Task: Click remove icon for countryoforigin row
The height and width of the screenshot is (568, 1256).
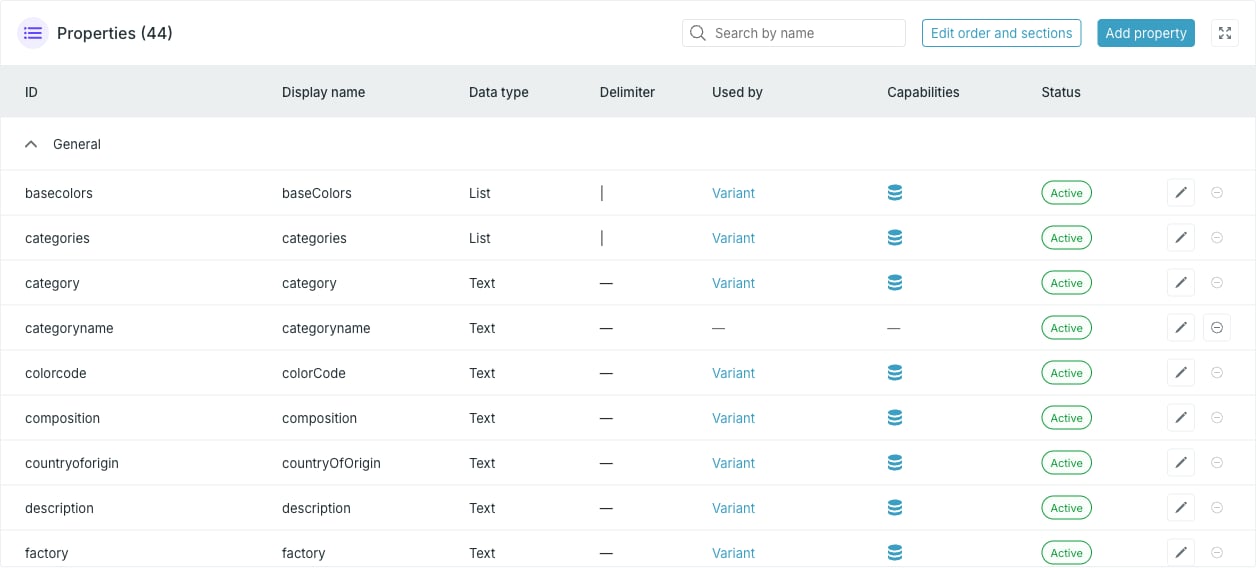Action: (x=1217, y=463)
